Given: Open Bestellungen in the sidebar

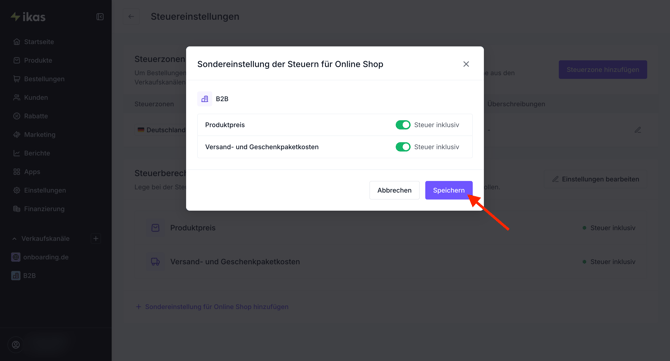Looking at the screenshot, I should click(x=44, y=79).
